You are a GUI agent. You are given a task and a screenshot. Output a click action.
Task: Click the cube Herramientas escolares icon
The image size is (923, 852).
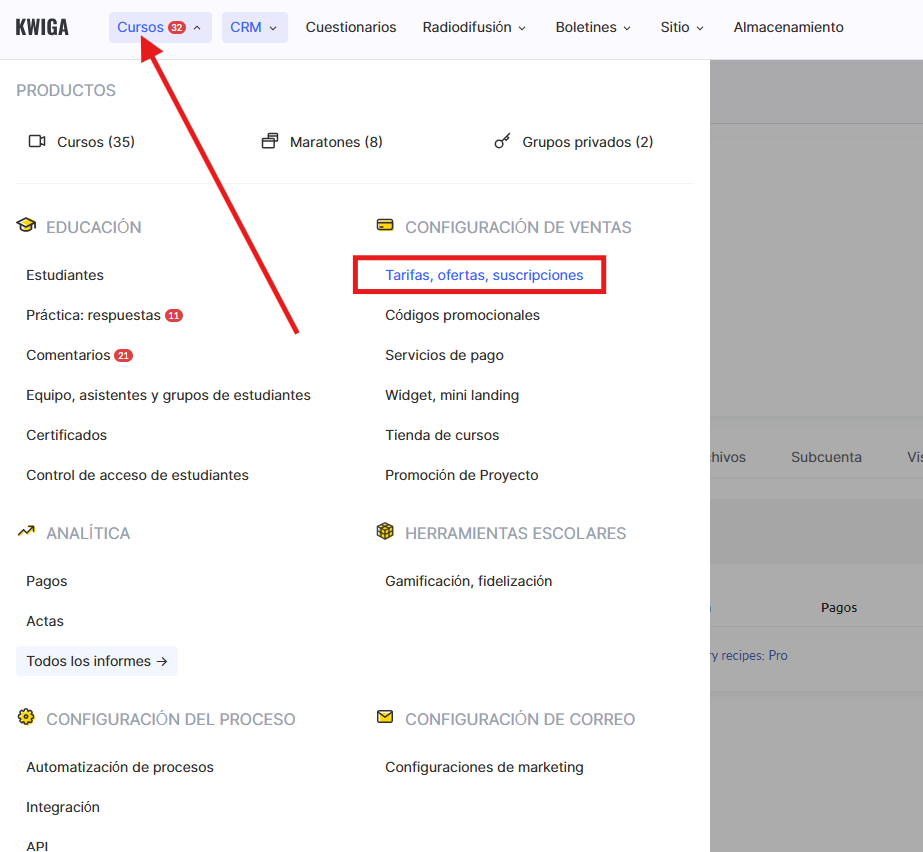coord(385,532)
